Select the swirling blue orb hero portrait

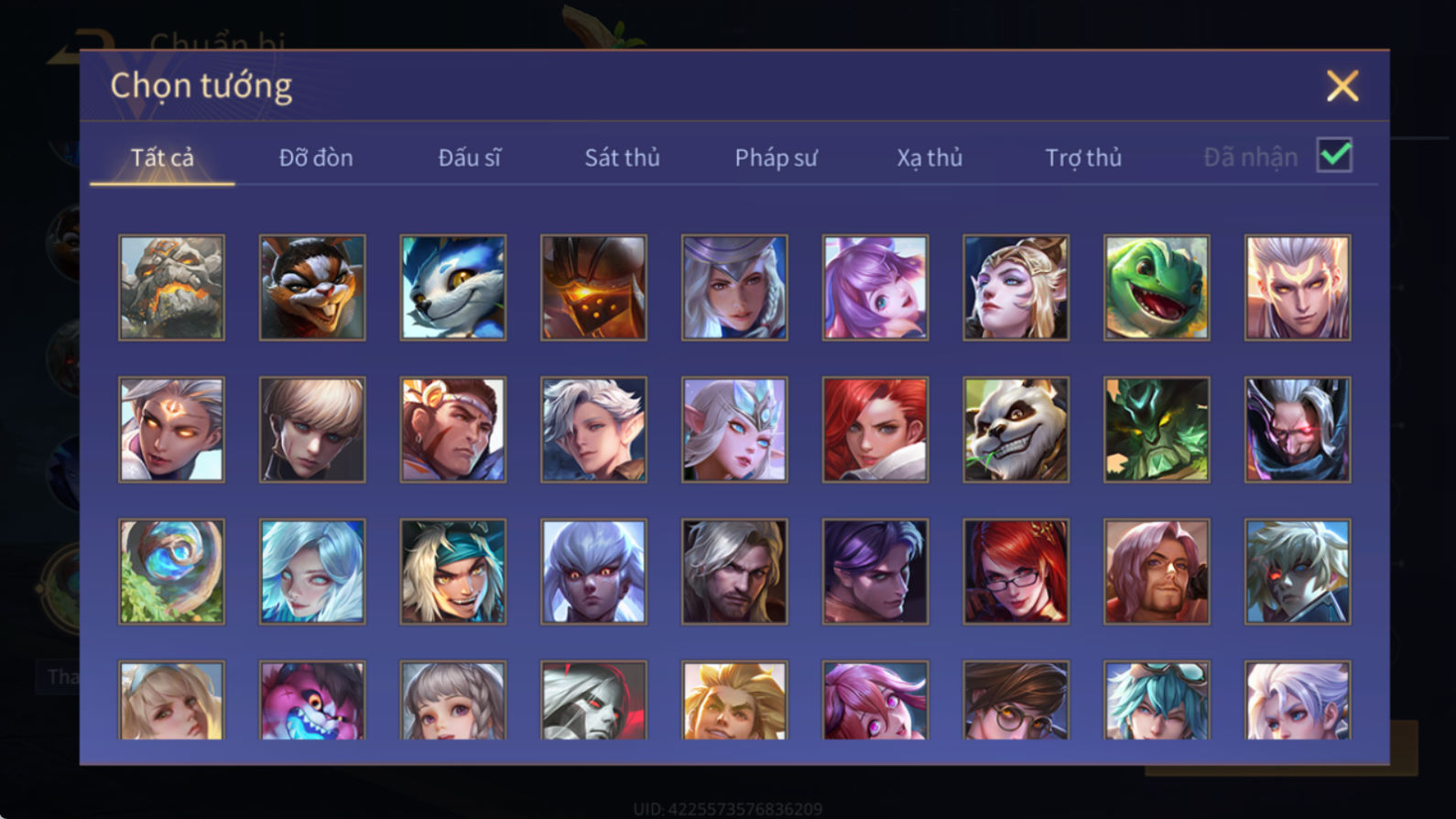coord(171,572)
